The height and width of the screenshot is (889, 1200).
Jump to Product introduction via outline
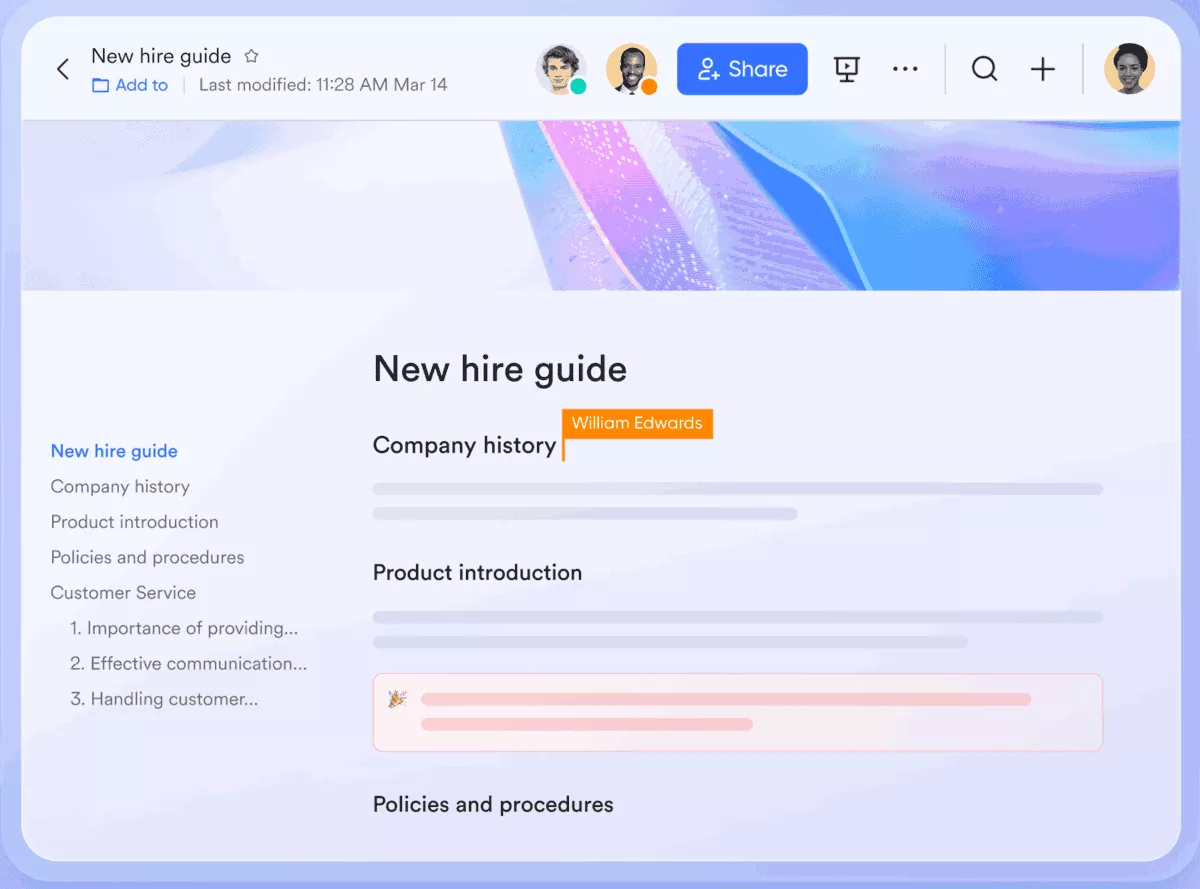click(x=134, y=521)
